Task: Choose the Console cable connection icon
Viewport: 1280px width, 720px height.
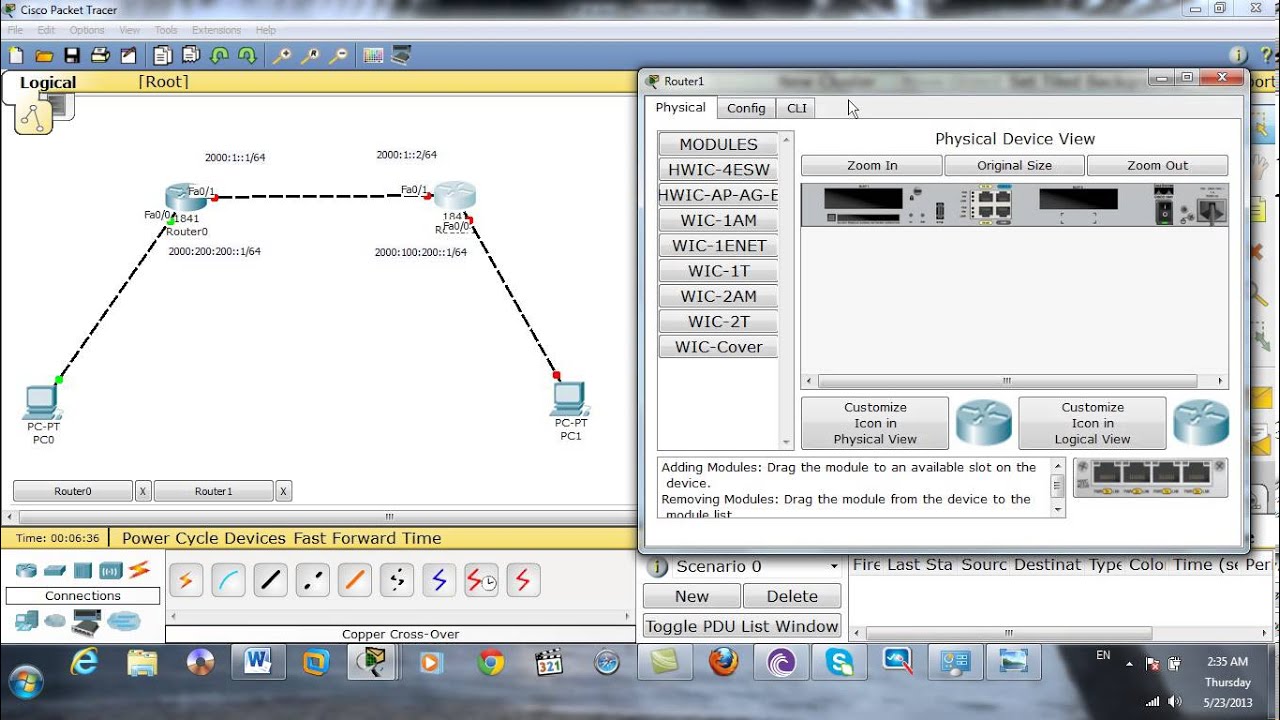Action: (228, 580)
